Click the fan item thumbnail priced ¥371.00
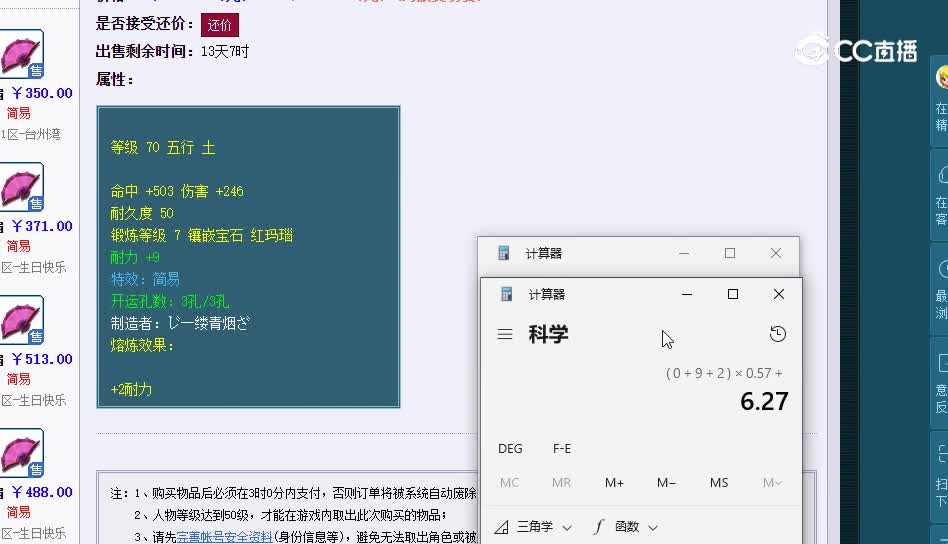This screenshot has width=948, height=544. point(21,187)
